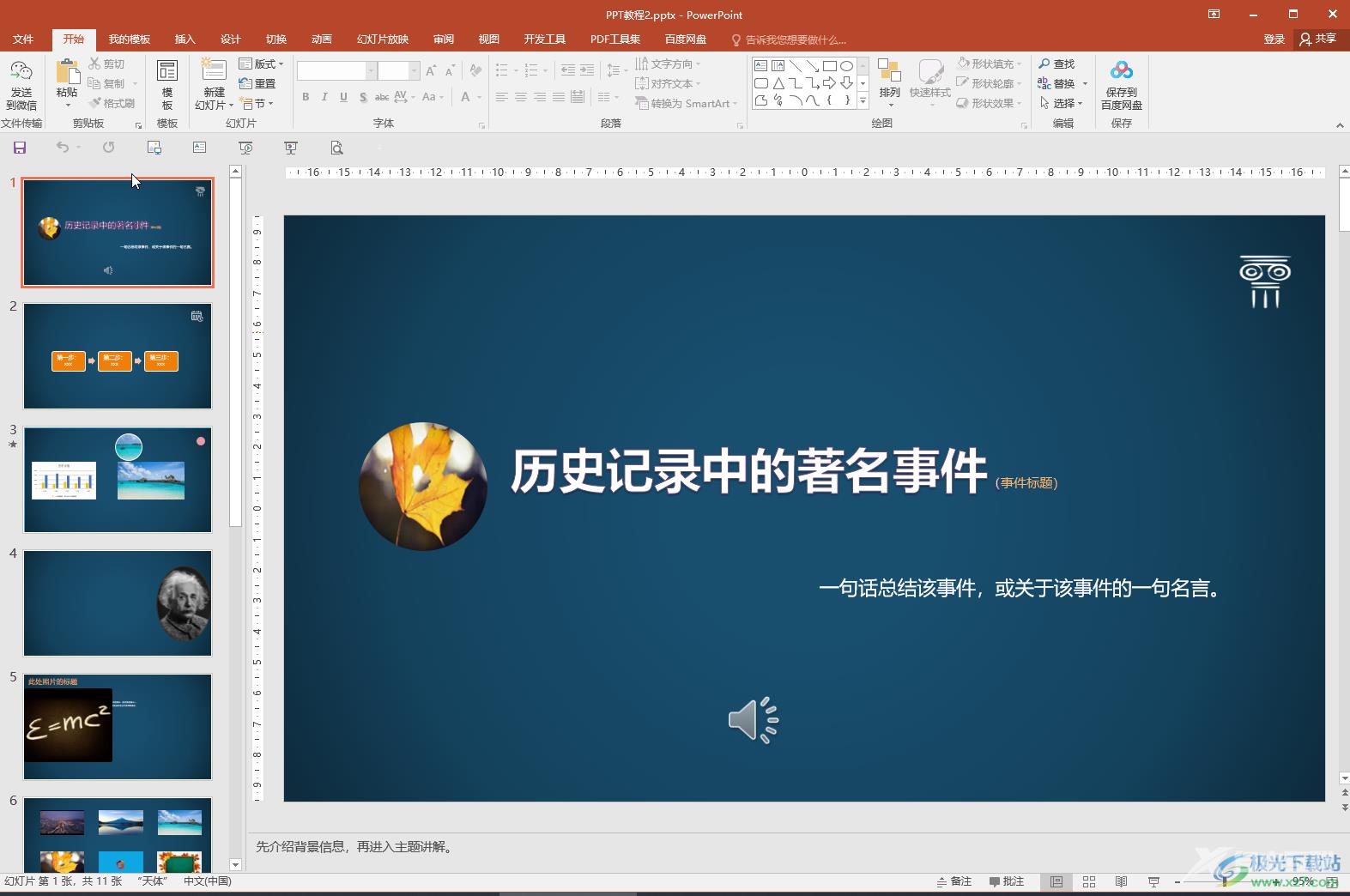Start slideshow from status bar icon
This screenshot has height=896, width=1350.
click(1153, 881)
